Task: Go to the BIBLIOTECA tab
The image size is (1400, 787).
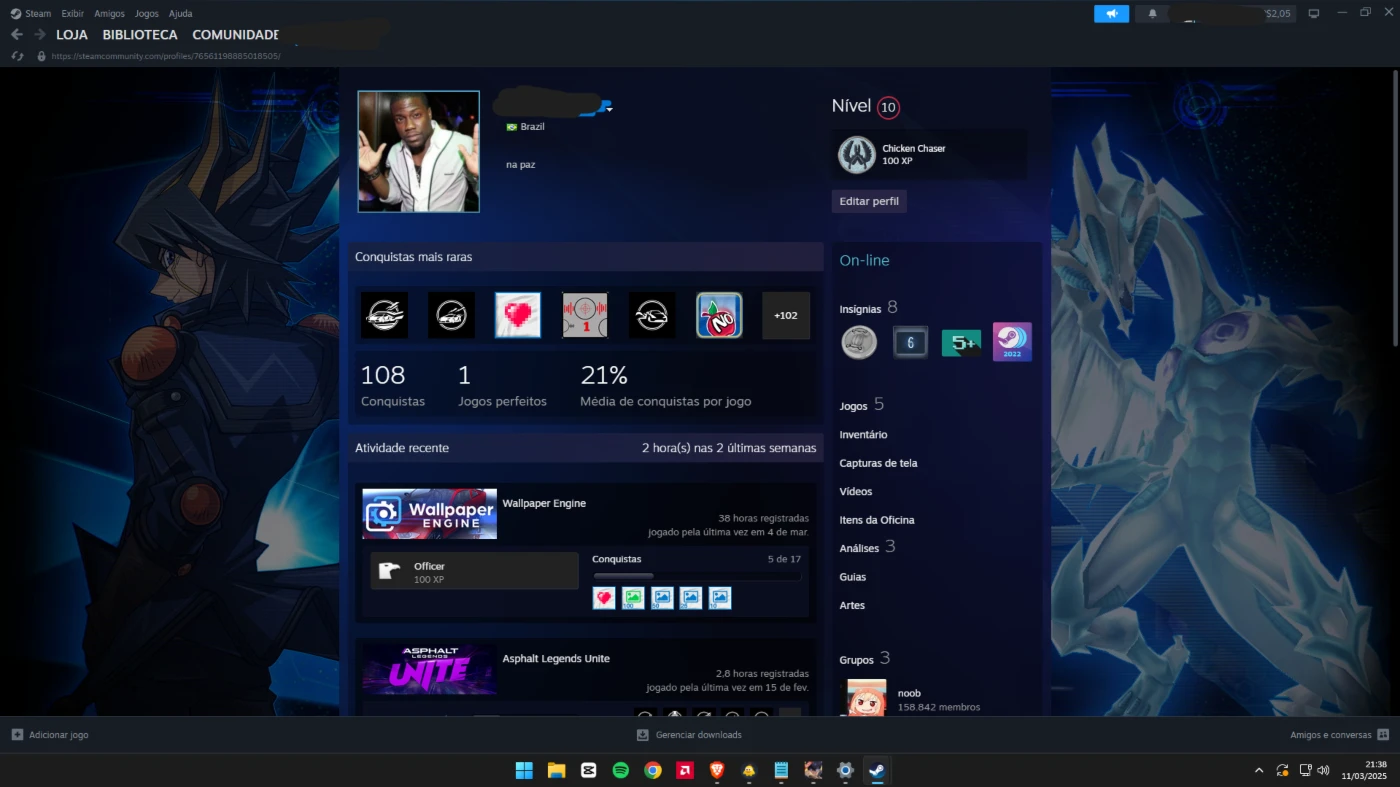Action: point(140,34)
